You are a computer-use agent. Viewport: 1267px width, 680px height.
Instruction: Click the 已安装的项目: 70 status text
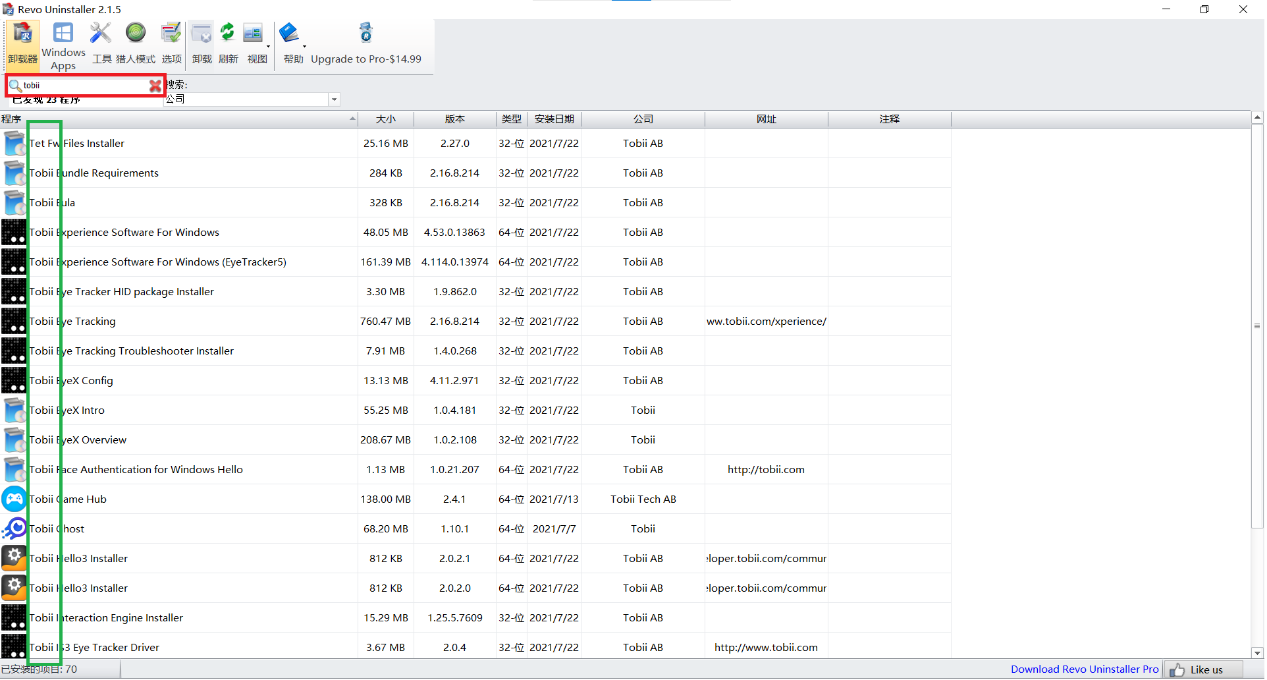39,670
